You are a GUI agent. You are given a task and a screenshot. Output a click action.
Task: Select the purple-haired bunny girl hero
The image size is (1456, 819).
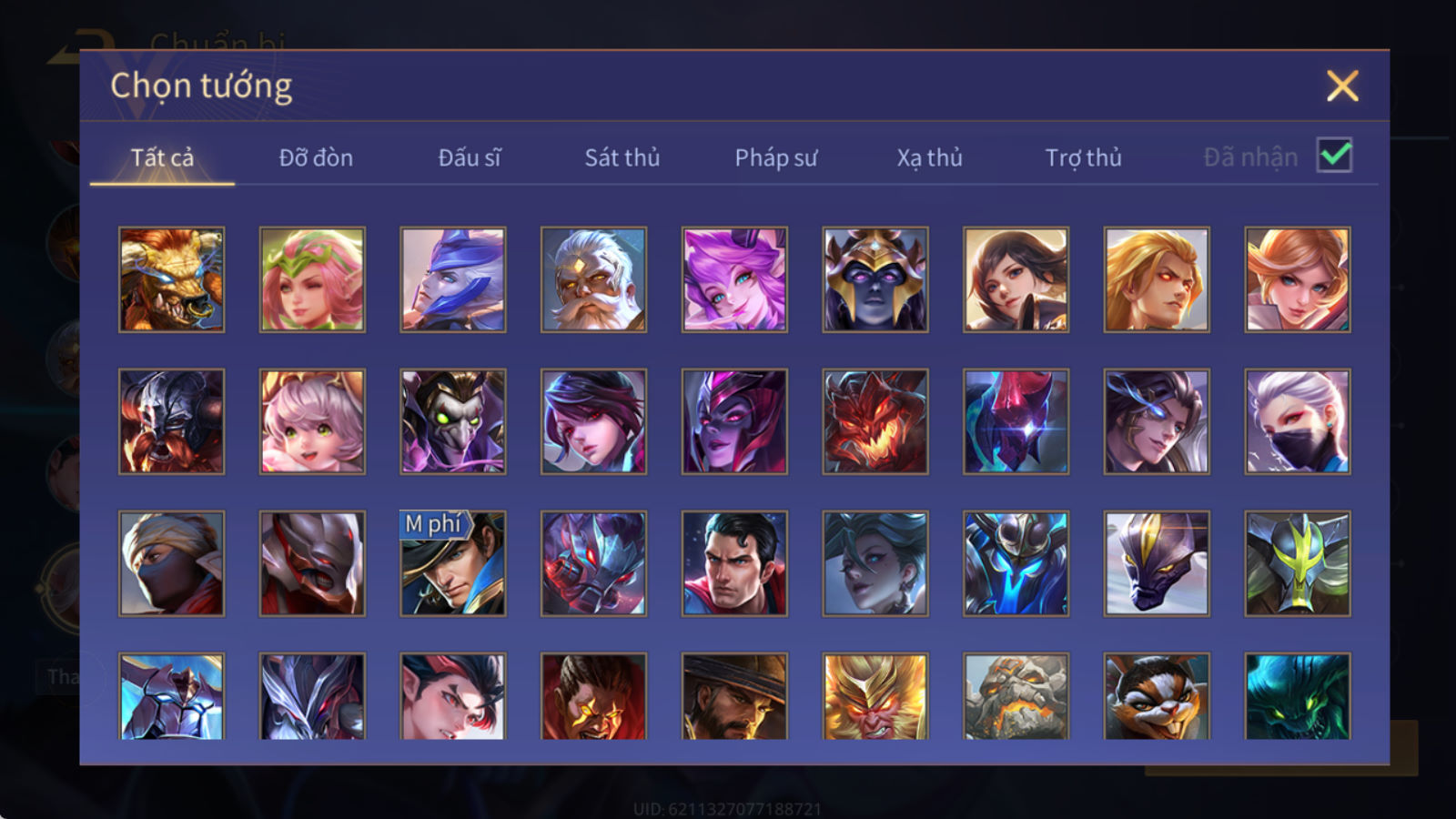tap(734, 279)
